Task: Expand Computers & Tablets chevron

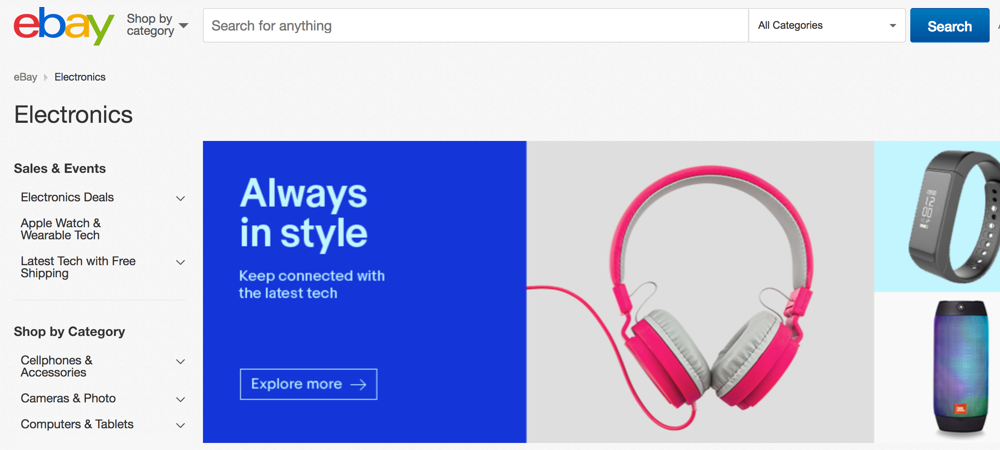Action: [x=180, y=425]
